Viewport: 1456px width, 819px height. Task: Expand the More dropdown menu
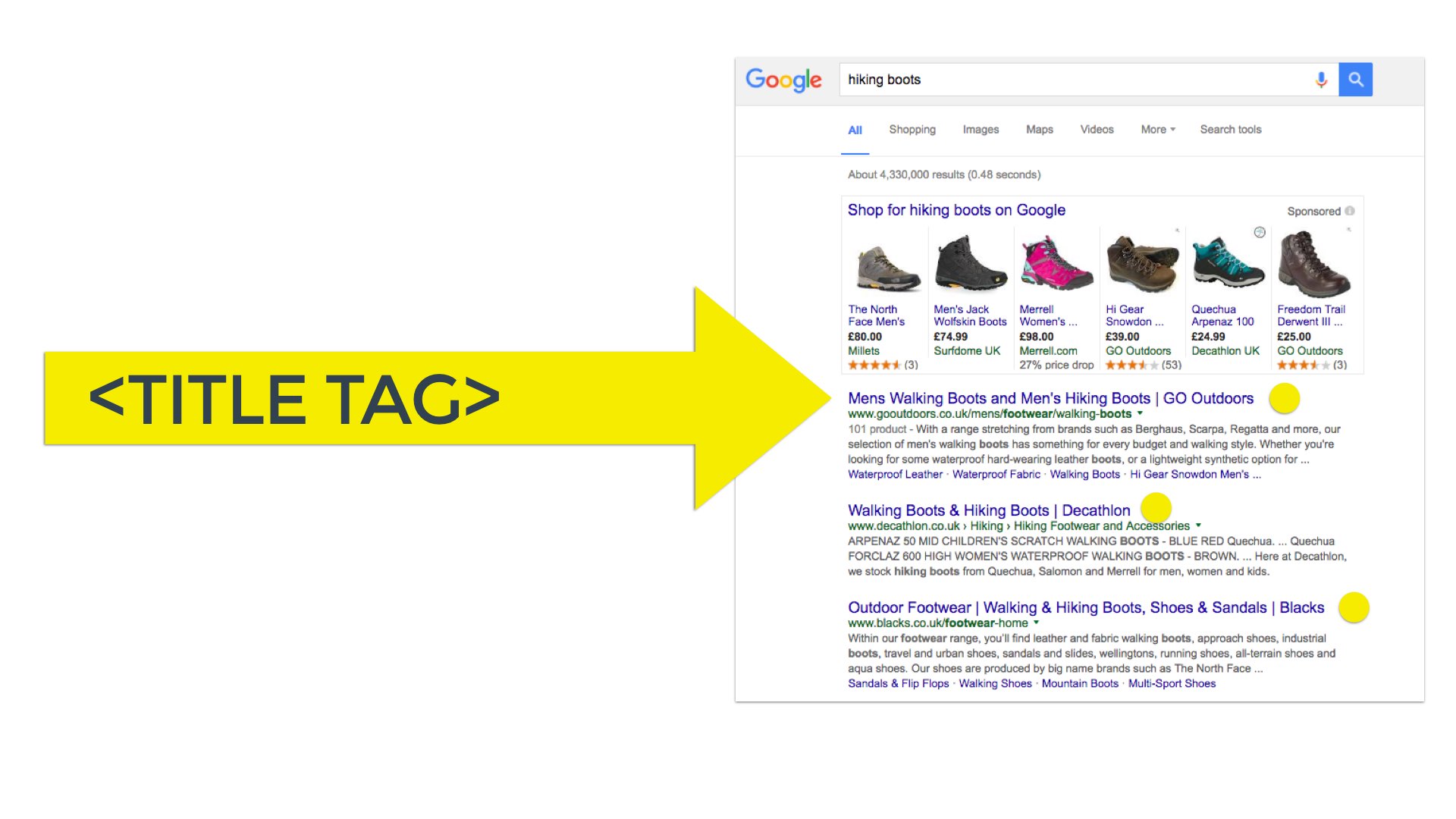pyautogui.click(x=1158, y=130)
